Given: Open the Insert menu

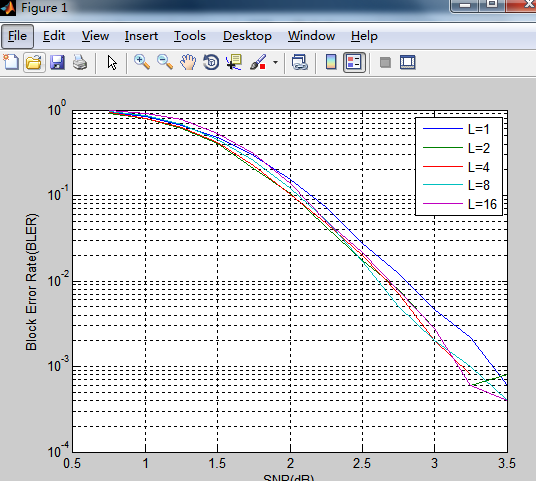Looking at the screenshot, I should pos(141,36).
